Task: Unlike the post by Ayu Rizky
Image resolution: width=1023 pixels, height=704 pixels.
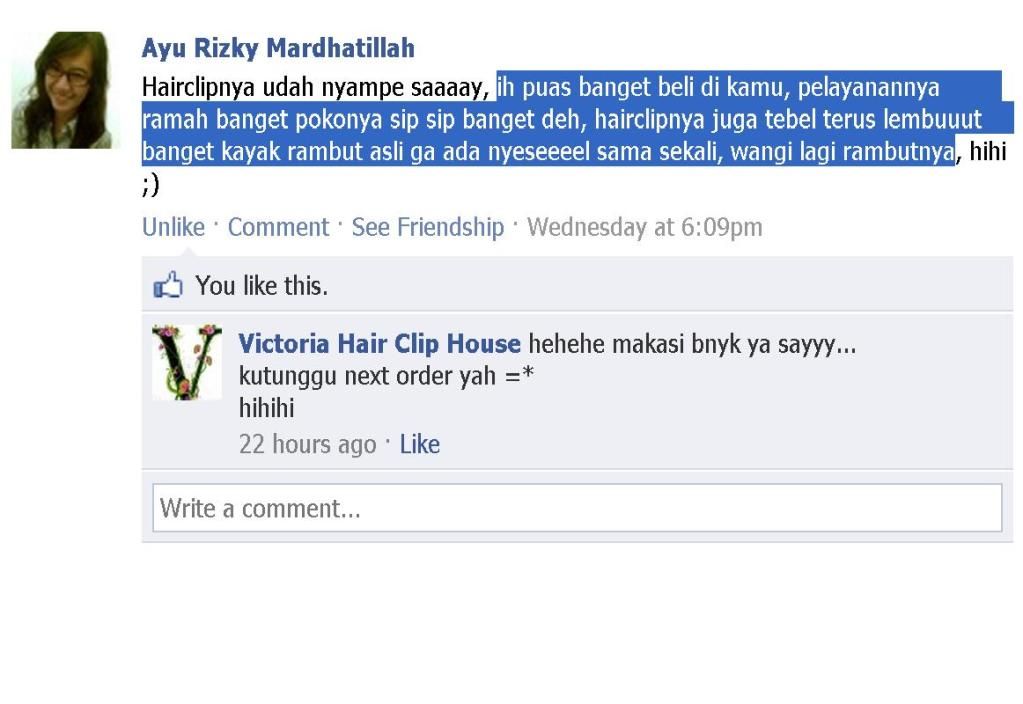Action: pos(174,227)
